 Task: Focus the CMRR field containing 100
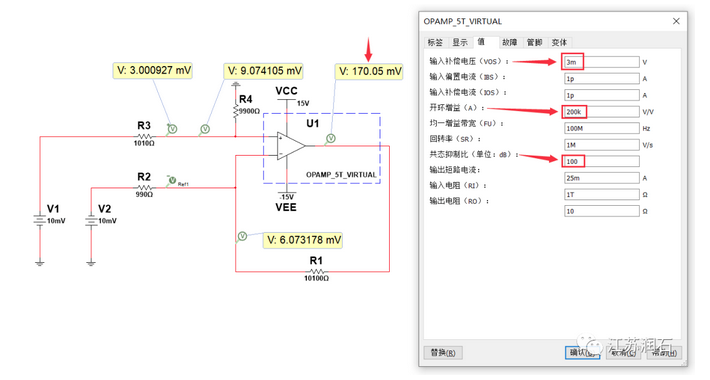[x=601, y=161]
